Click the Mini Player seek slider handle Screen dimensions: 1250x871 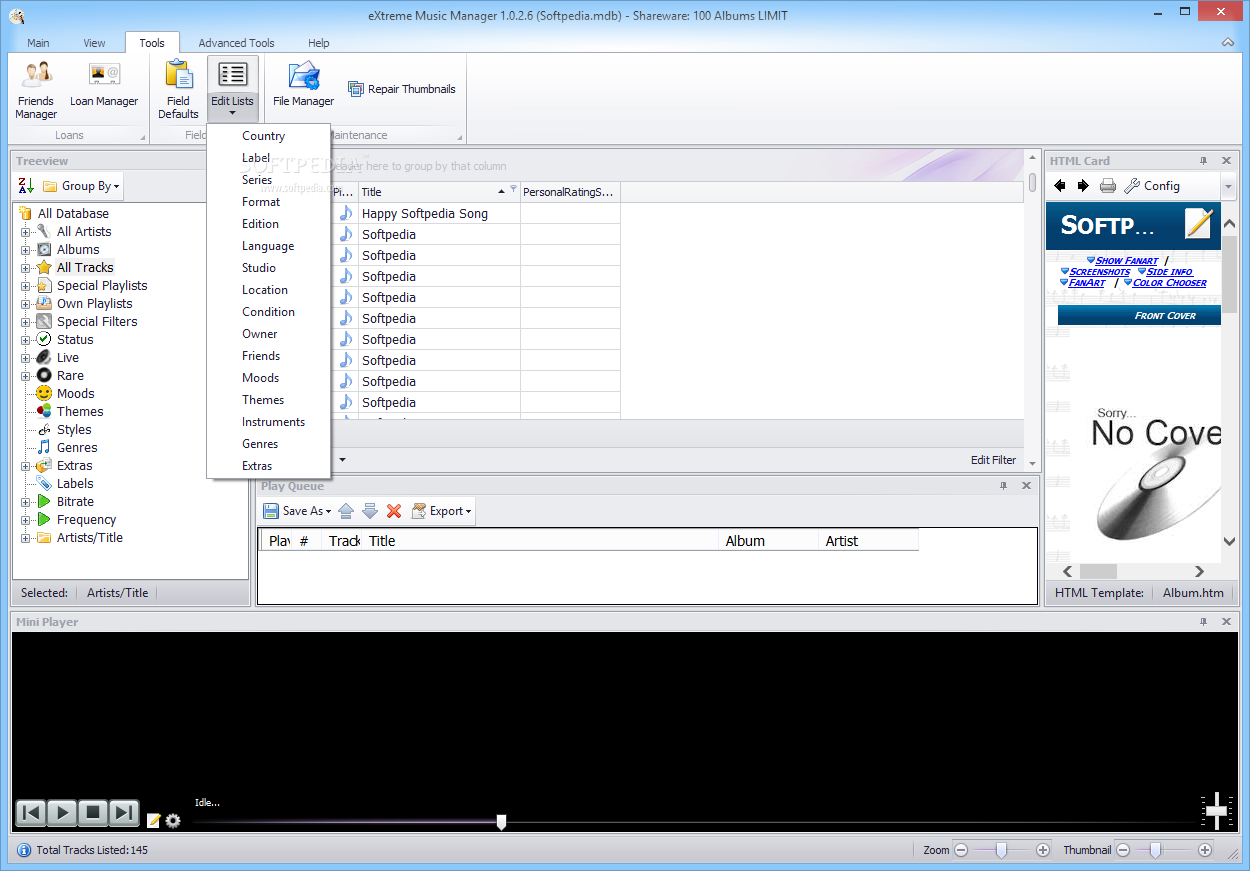pos(501,822)
